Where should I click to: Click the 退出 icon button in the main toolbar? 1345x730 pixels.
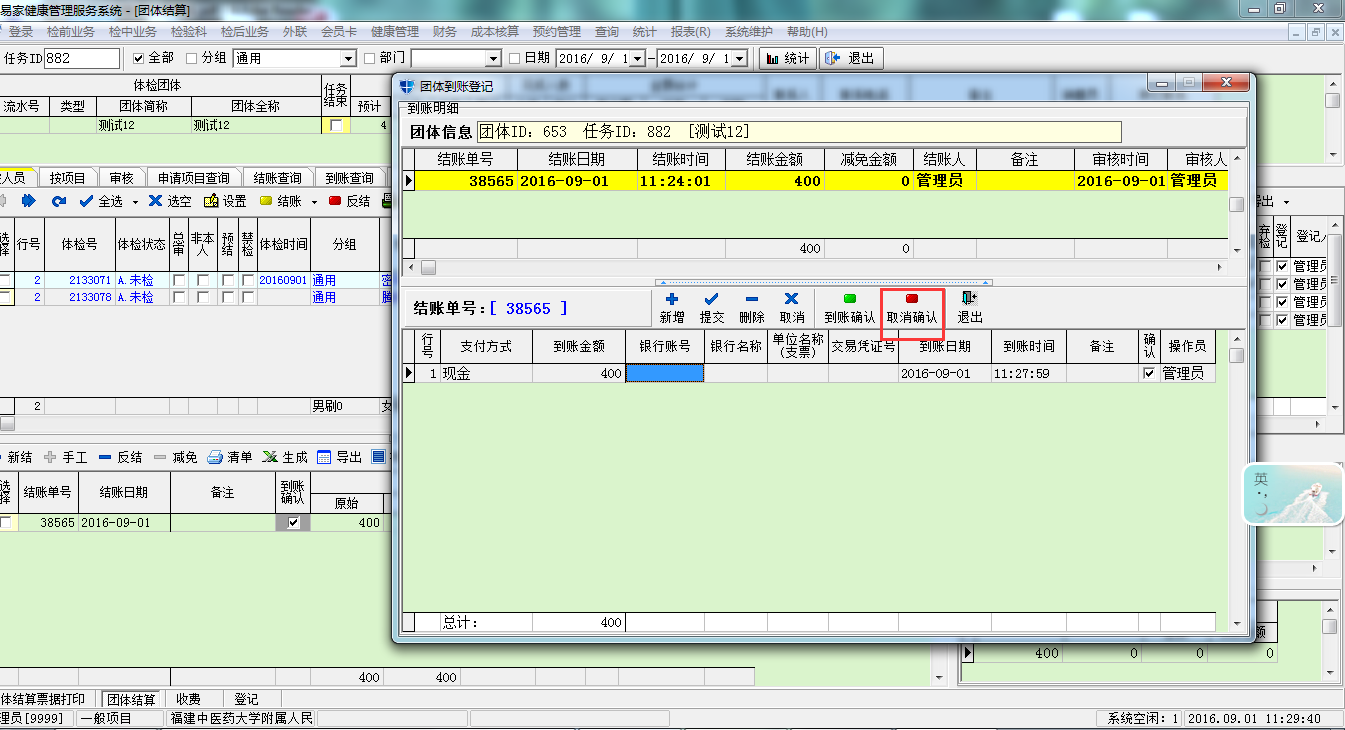pos(851,58)
